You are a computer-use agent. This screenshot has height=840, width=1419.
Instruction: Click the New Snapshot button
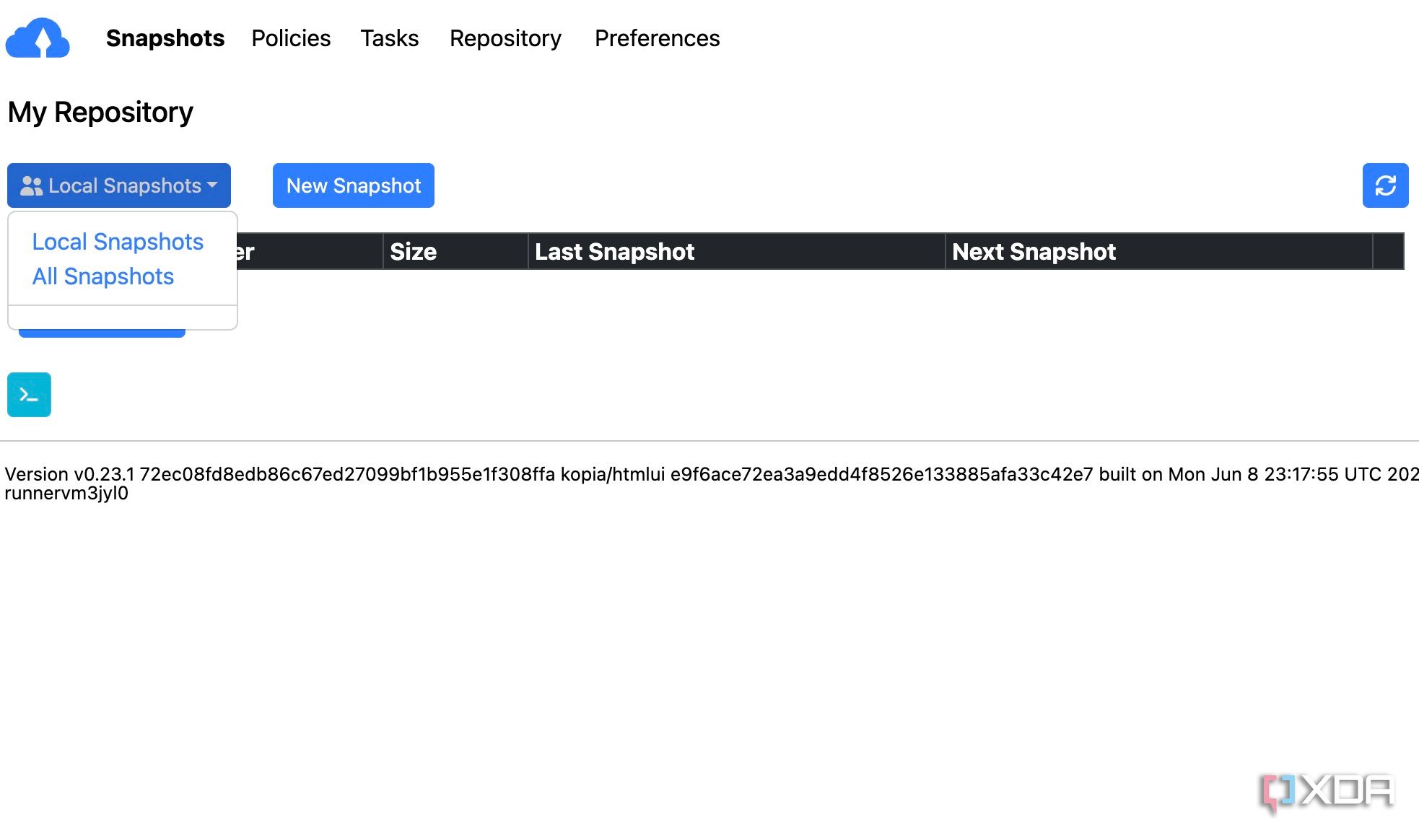tap(354, 185)
